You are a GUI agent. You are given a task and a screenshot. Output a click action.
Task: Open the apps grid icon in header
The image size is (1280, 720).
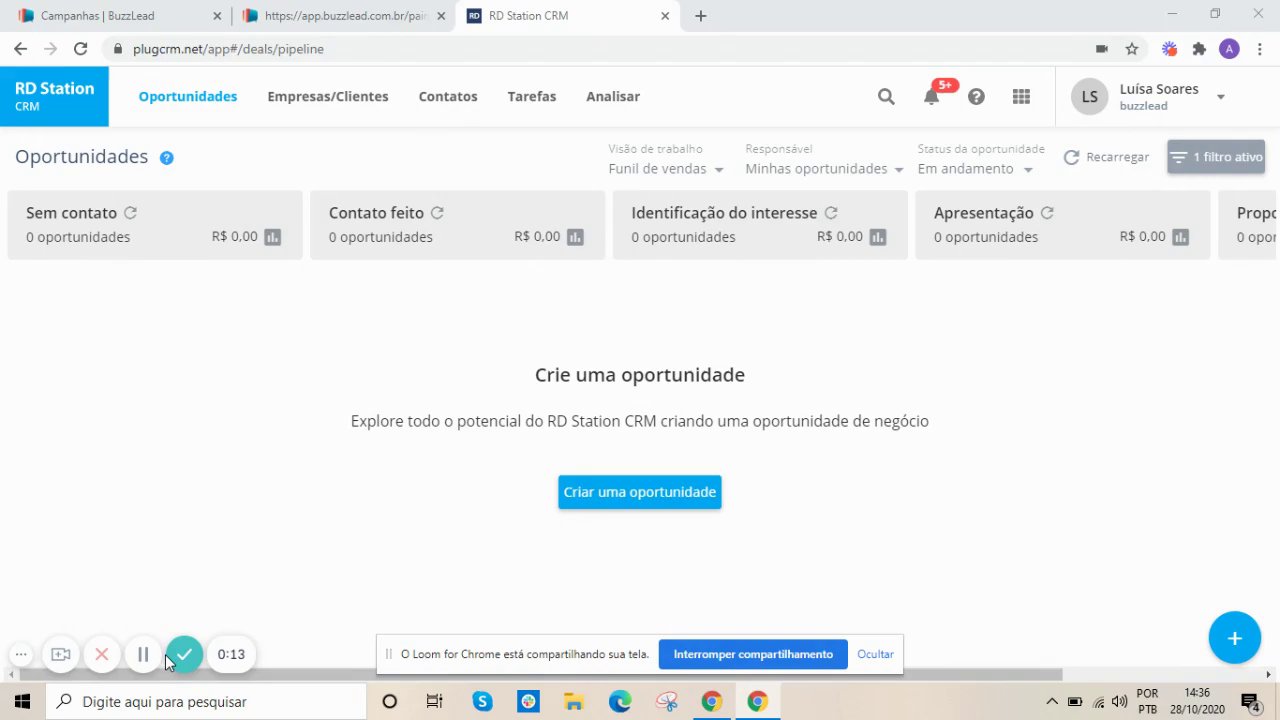tap(1021, 96)
